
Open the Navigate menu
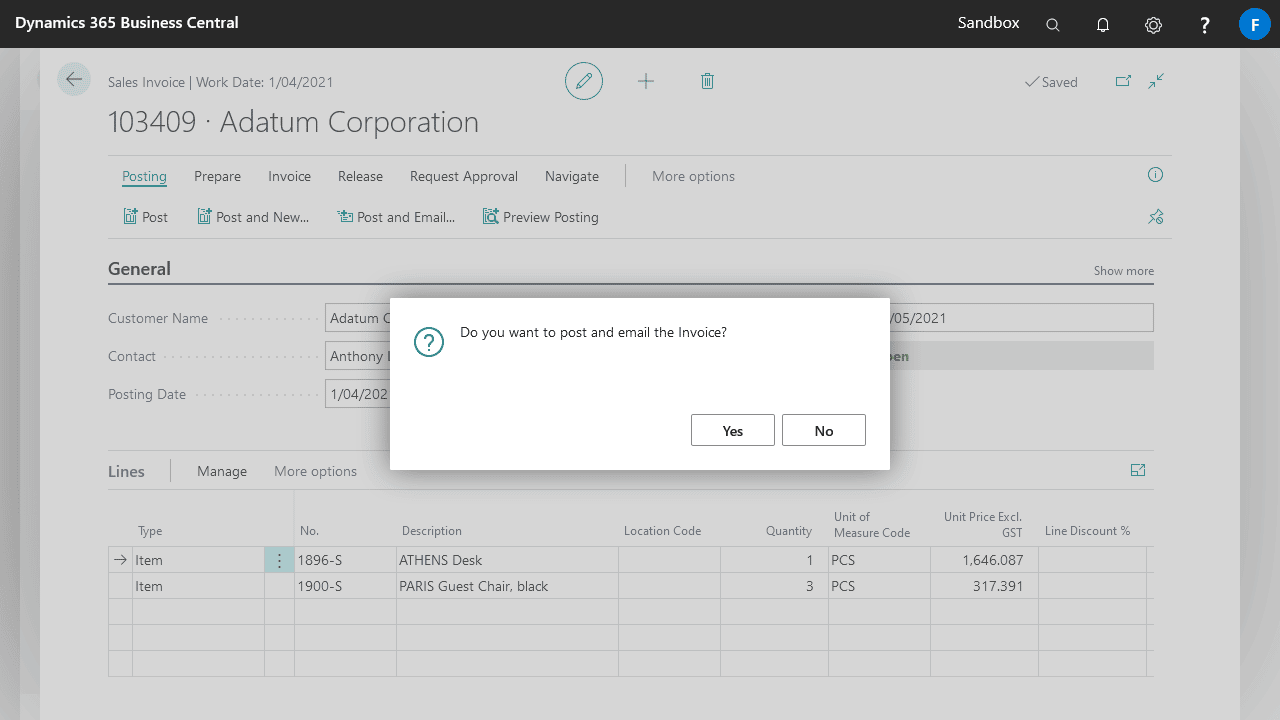click(572, 176)
